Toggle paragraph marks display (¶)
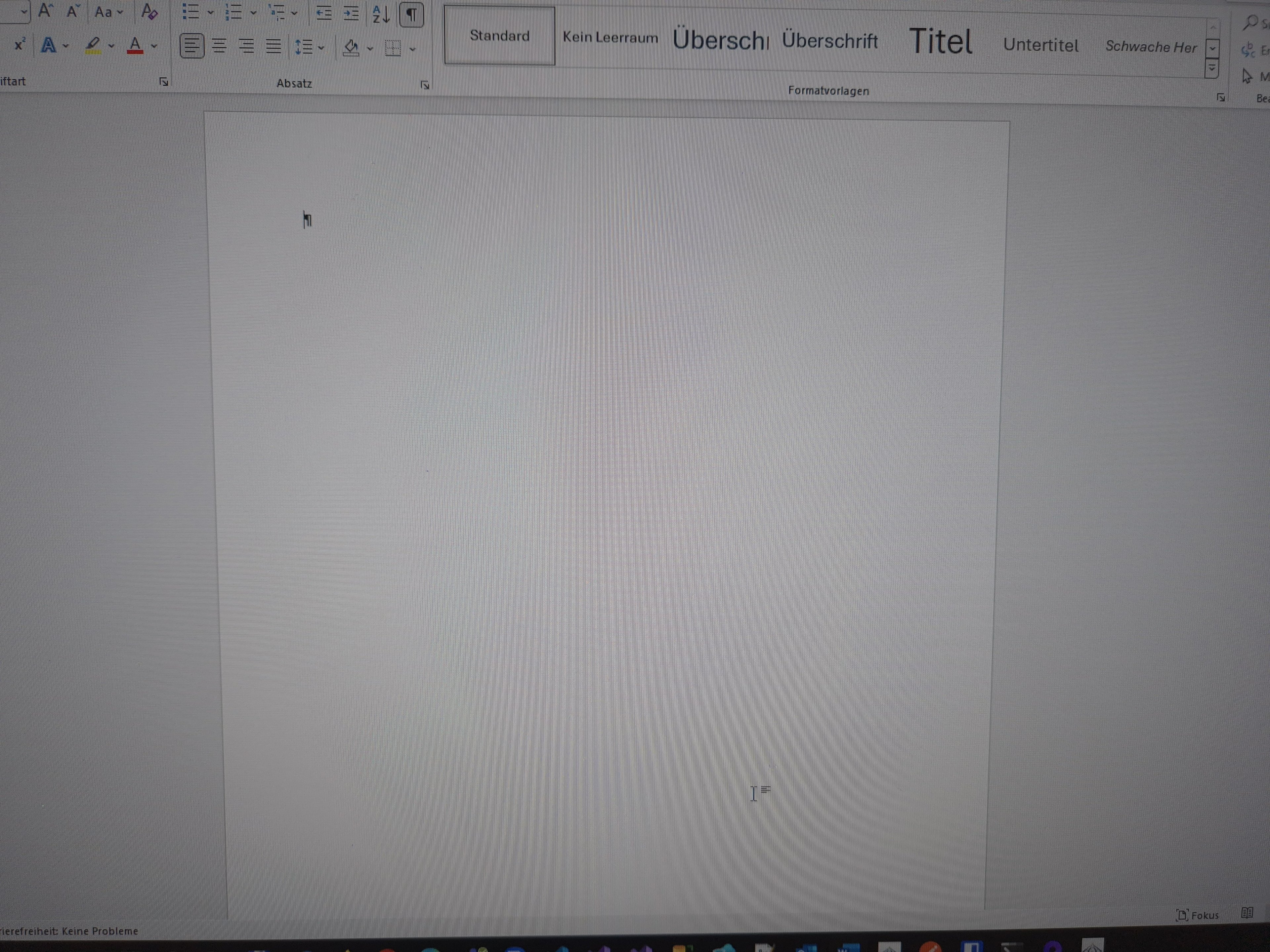This screenshot has width=1270, height=952. pyautogui.click(x=411, y=15)
